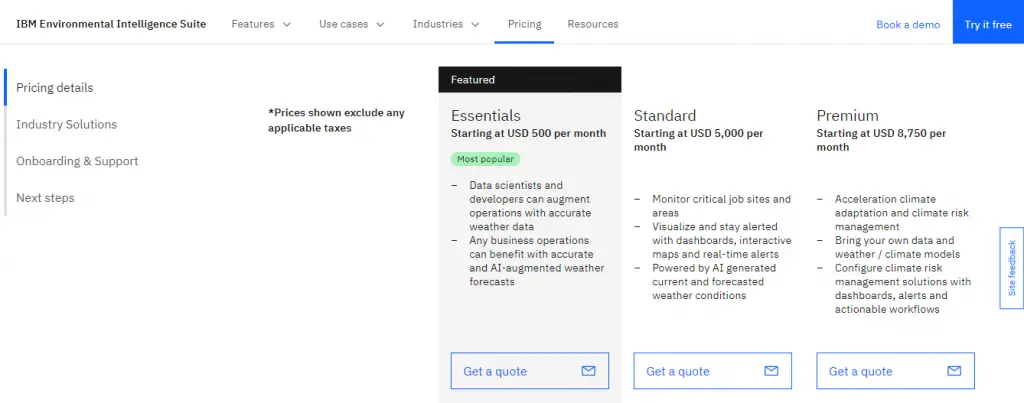Viewport: 1024px width, 403px height.
Task: Click the Featured banner
Action: [530, 80]
